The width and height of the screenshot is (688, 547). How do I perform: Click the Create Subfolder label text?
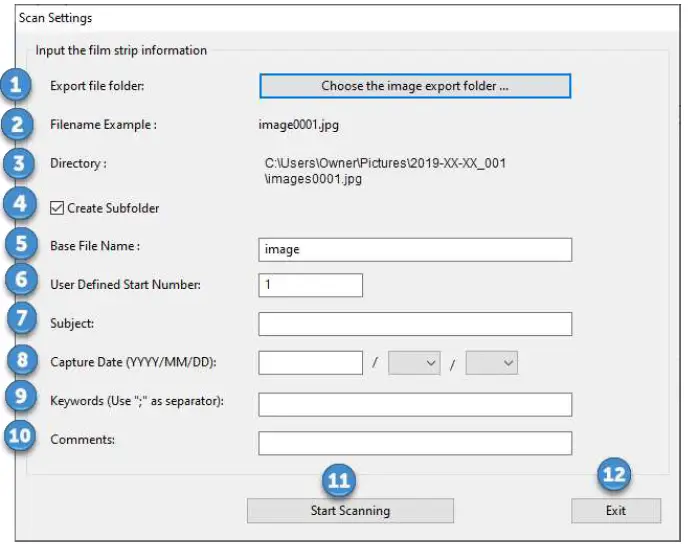click(113, 208)
